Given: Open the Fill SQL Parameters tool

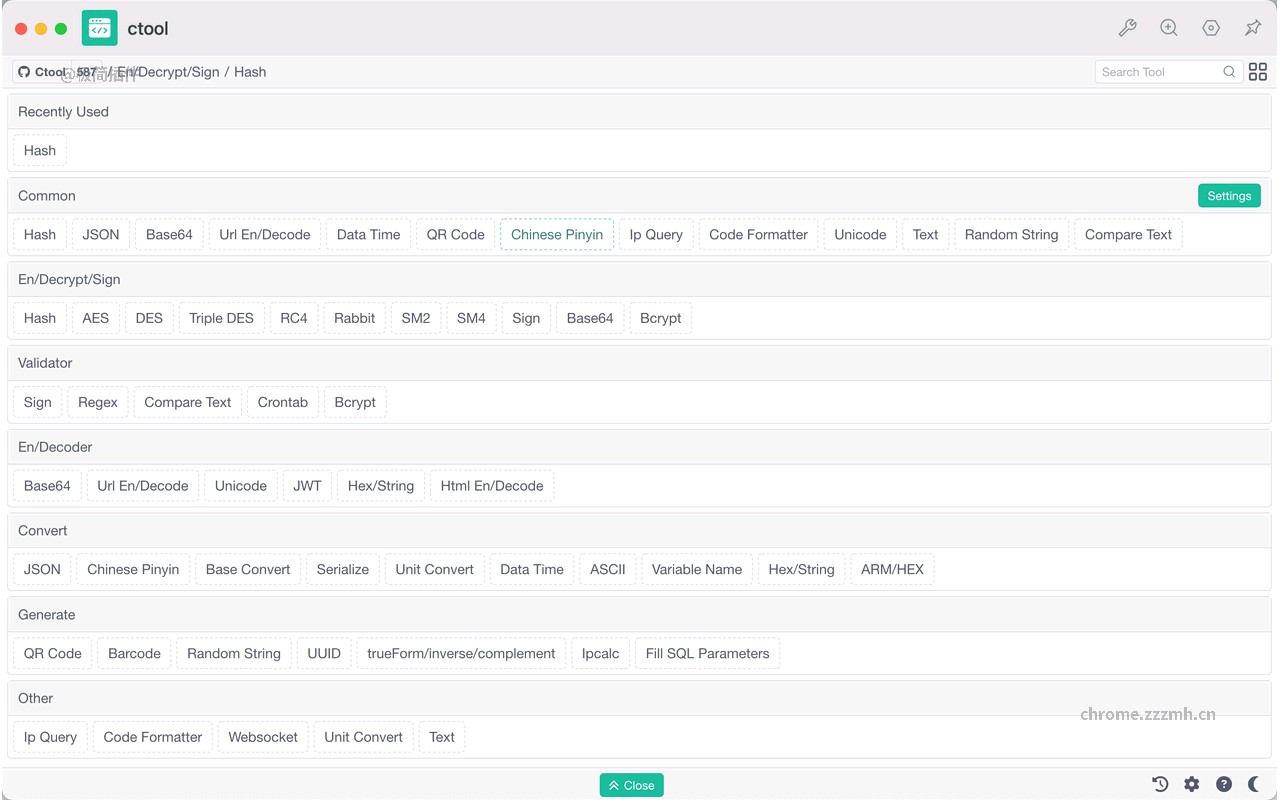Looking at the screenshot, I should [x=708, y=654].
